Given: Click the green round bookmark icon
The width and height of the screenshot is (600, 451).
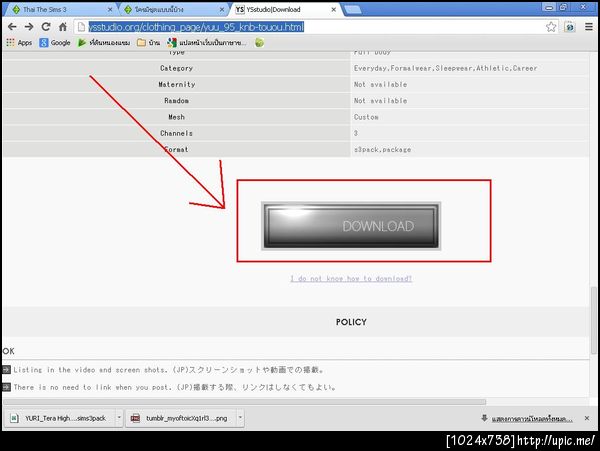Looking at the screenshot, I should [x=259, y=42].
